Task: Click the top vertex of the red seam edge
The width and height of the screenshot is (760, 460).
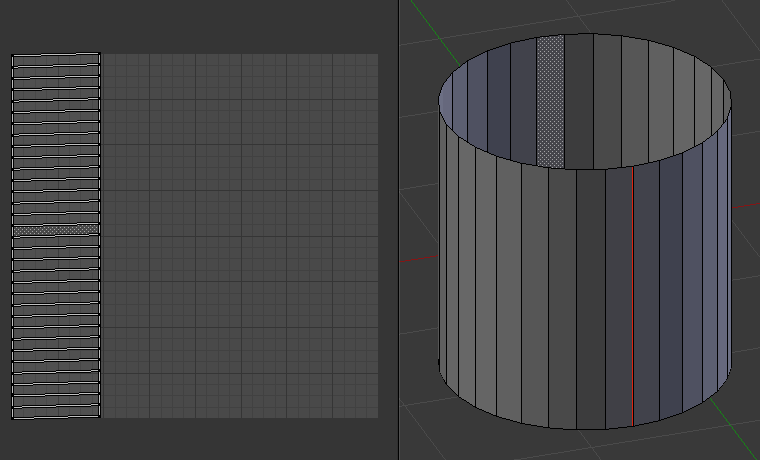Action: [x=633, y=167]
